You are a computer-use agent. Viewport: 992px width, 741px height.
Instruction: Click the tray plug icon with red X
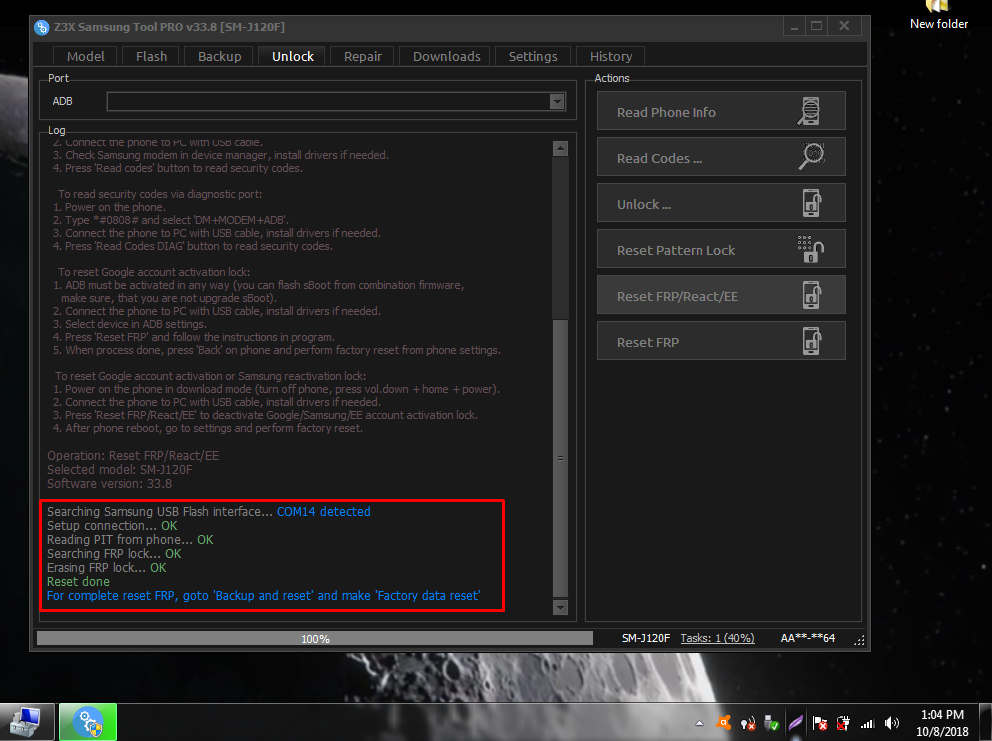pyautogui.click(x=748, y=723)
